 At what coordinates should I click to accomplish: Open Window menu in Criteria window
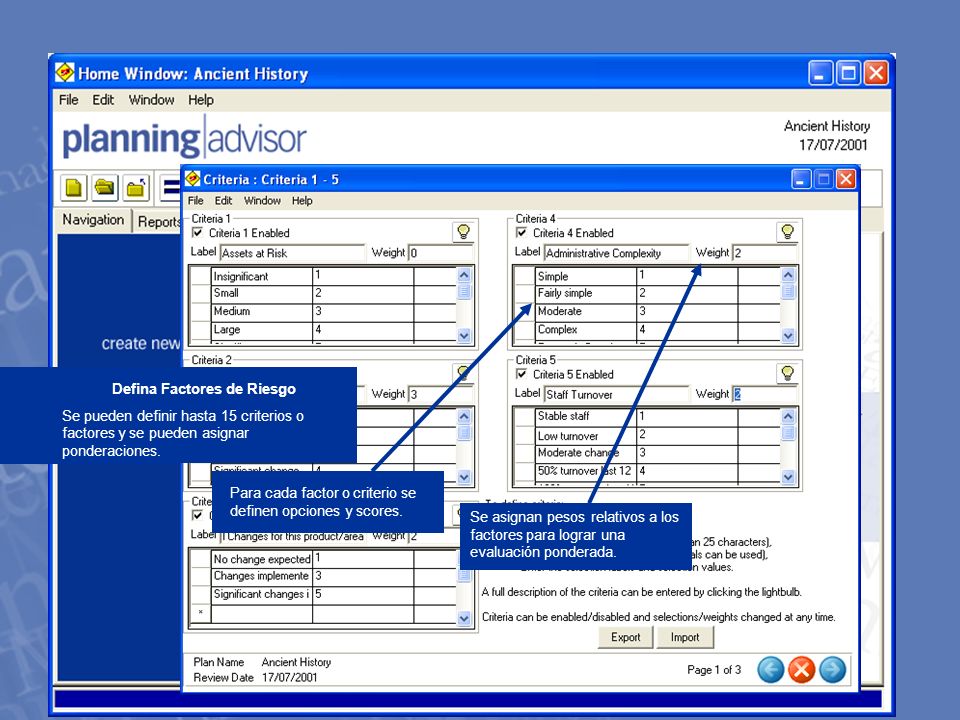click(262, 201)
